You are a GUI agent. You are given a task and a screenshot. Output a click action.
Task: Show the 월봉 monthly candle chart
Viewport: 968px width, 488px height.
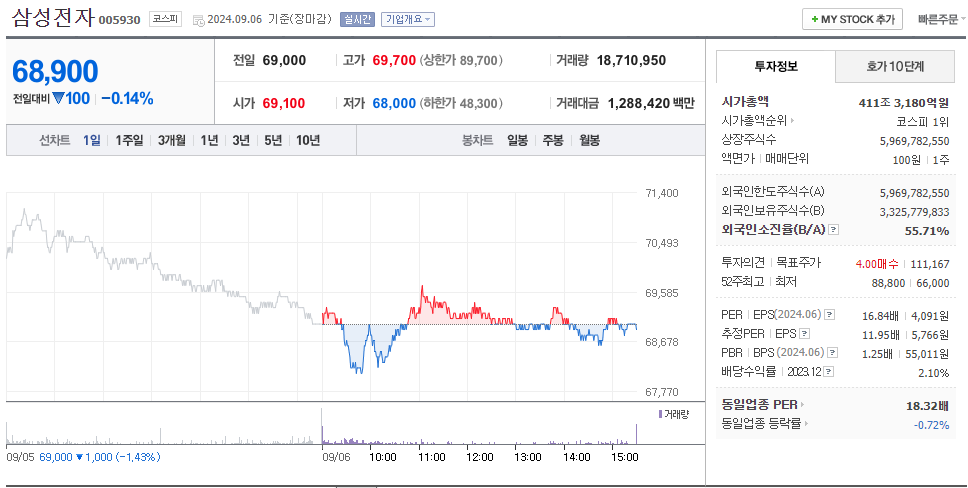(x=590, y=140)
